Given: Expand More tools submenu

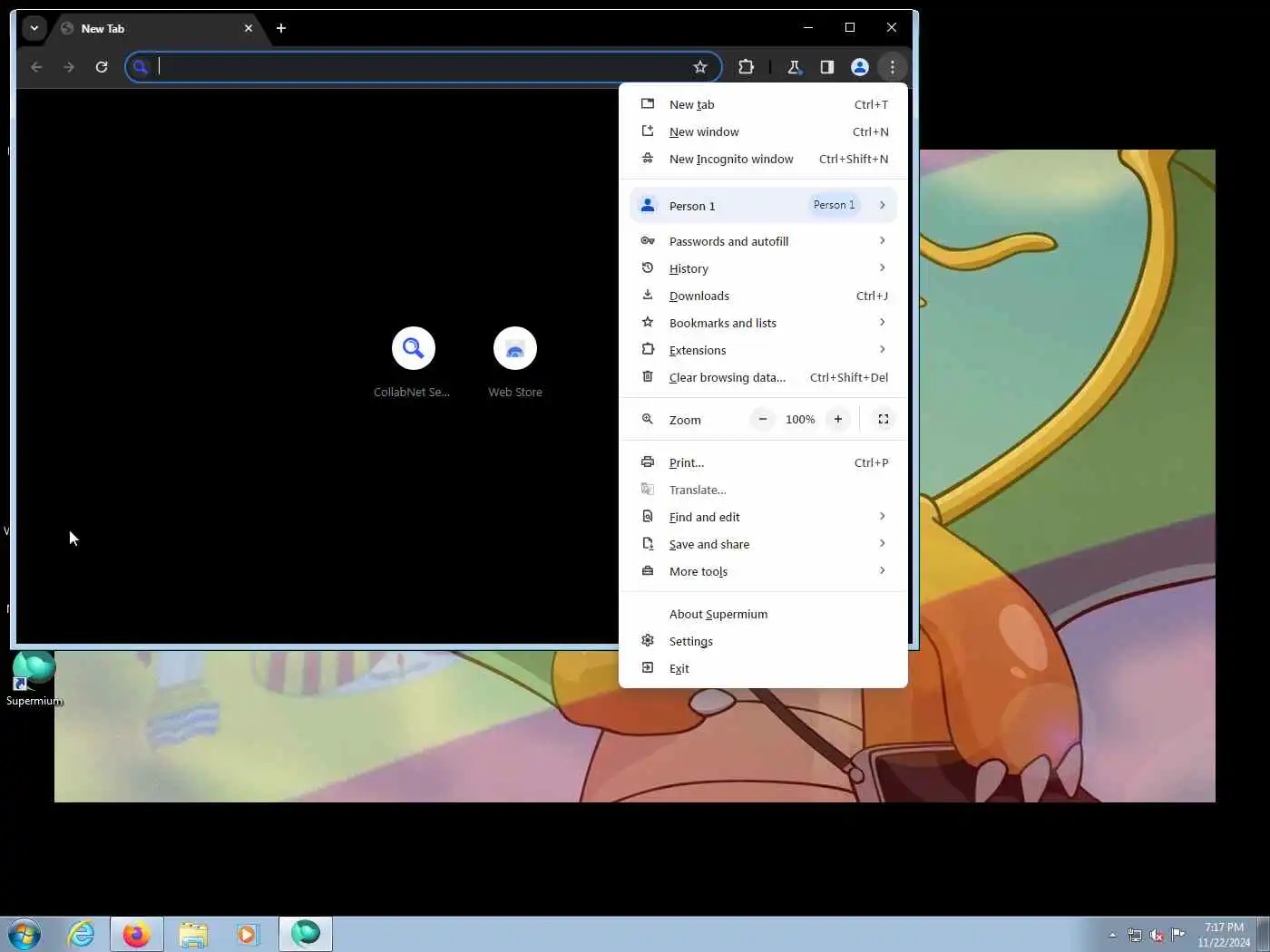Looking at the screenshot, I should click(x=763, y=571).
